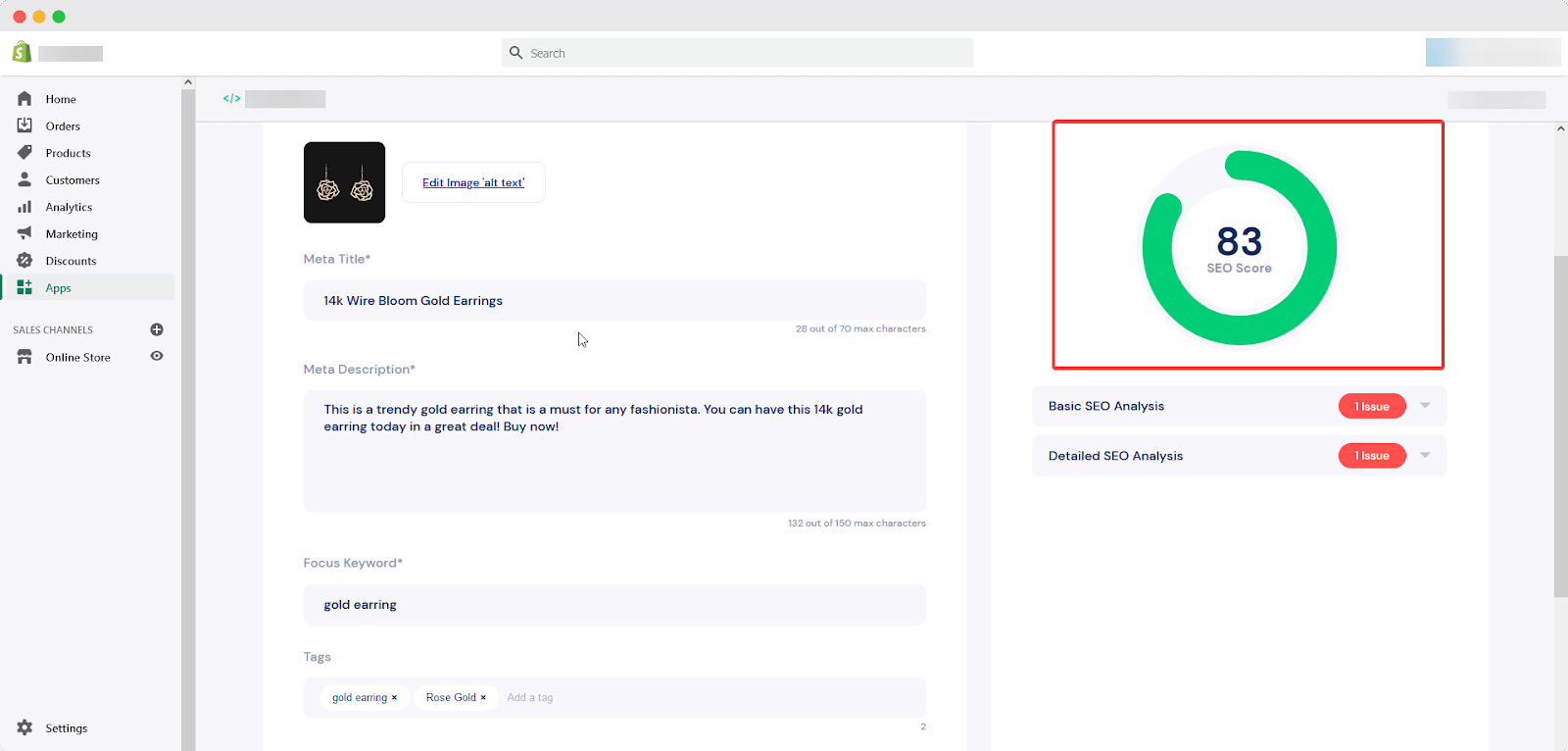Image resolution: width=1568 pixels, height=751 pixels.
Task: Click the Customers person icon
Action: (24, 179)
